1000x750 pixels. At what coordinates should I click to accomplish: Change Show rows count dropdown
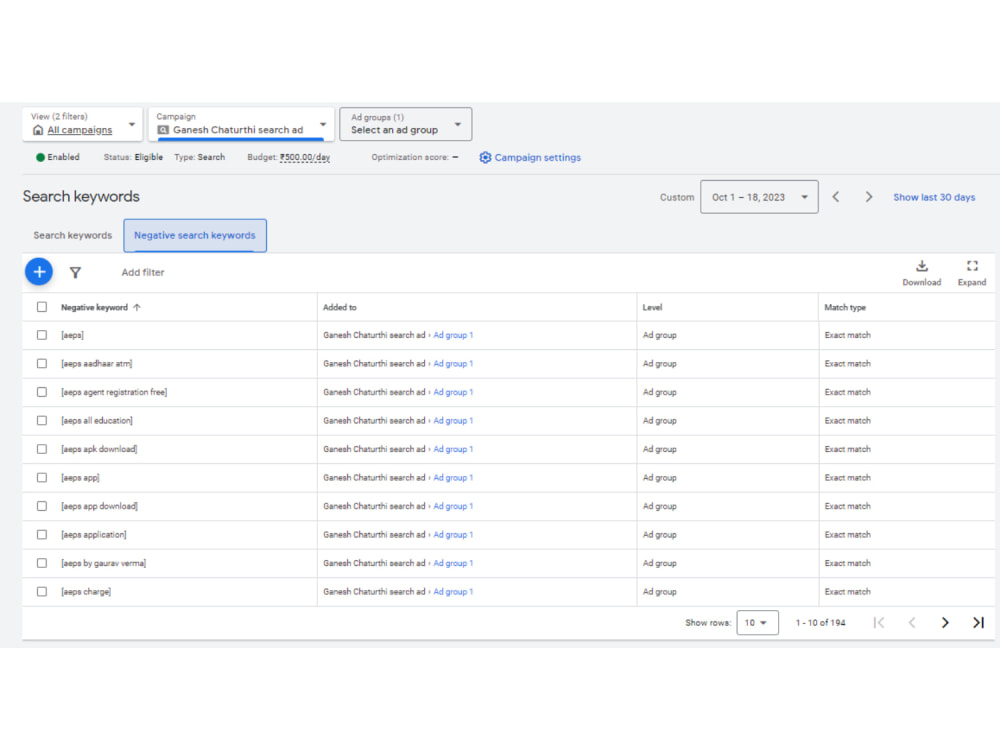pyautogui.click(x=757, y=622)
